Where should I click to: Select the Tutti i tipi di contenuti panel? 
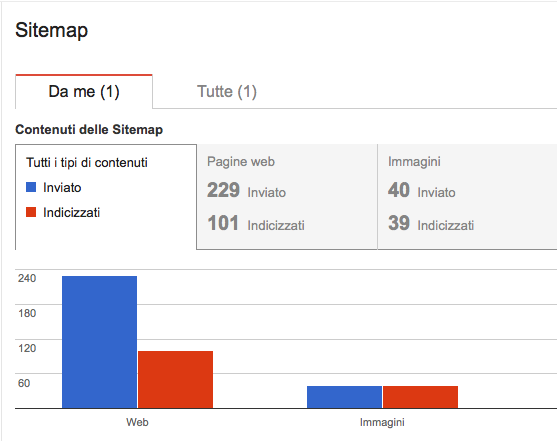pos(106,197)
